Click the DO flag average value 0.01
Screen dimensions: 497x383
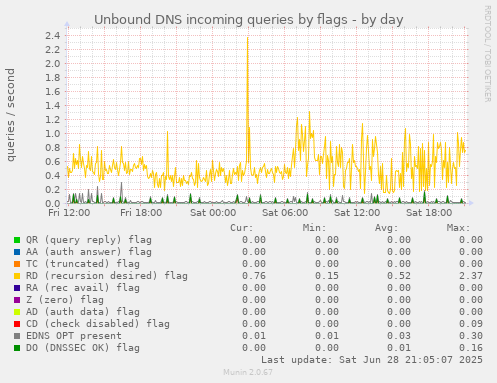(x=398, y=348)
